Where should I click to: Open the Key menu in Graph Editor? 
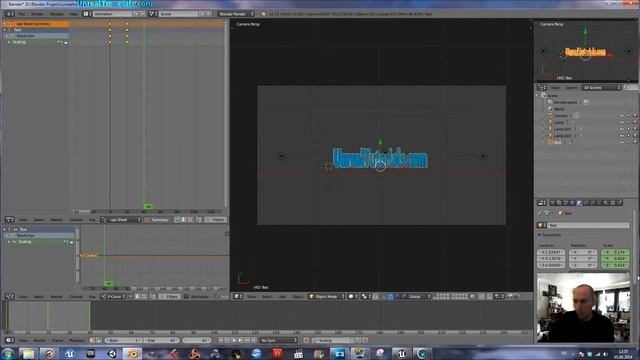coord(92,297)
